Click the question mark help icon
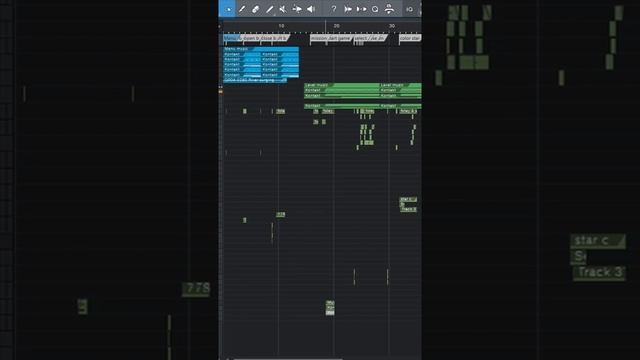The image size is (640, 360). coord(333,9)
